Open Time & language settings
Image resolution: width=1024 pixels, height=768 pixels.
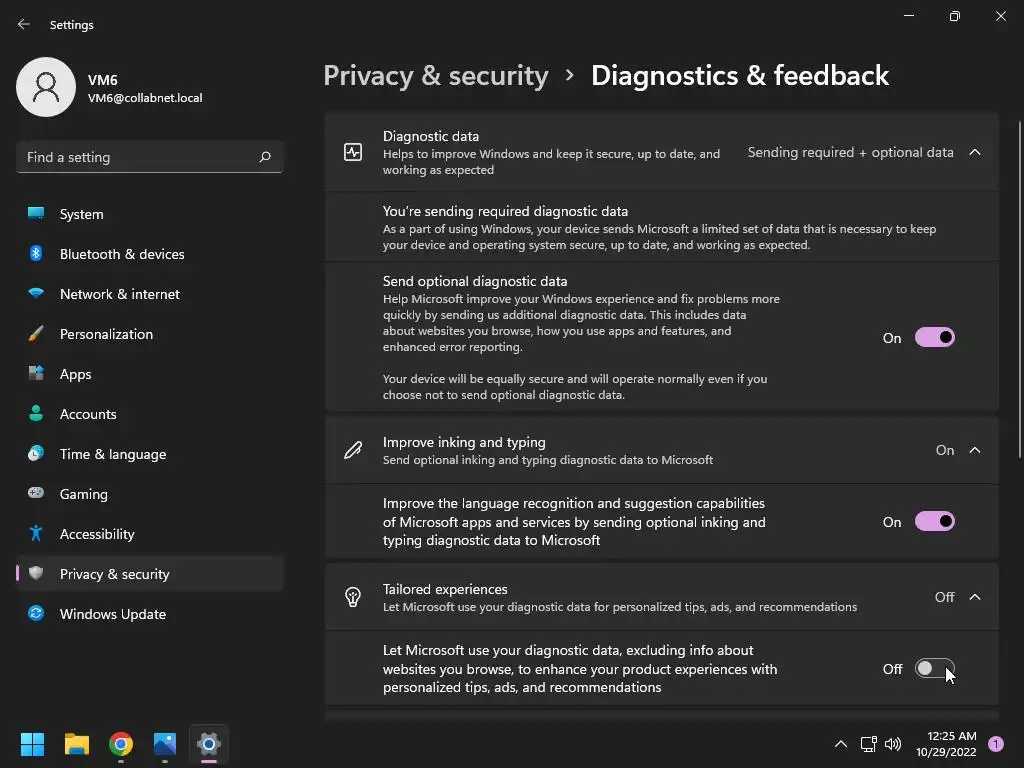150,454
